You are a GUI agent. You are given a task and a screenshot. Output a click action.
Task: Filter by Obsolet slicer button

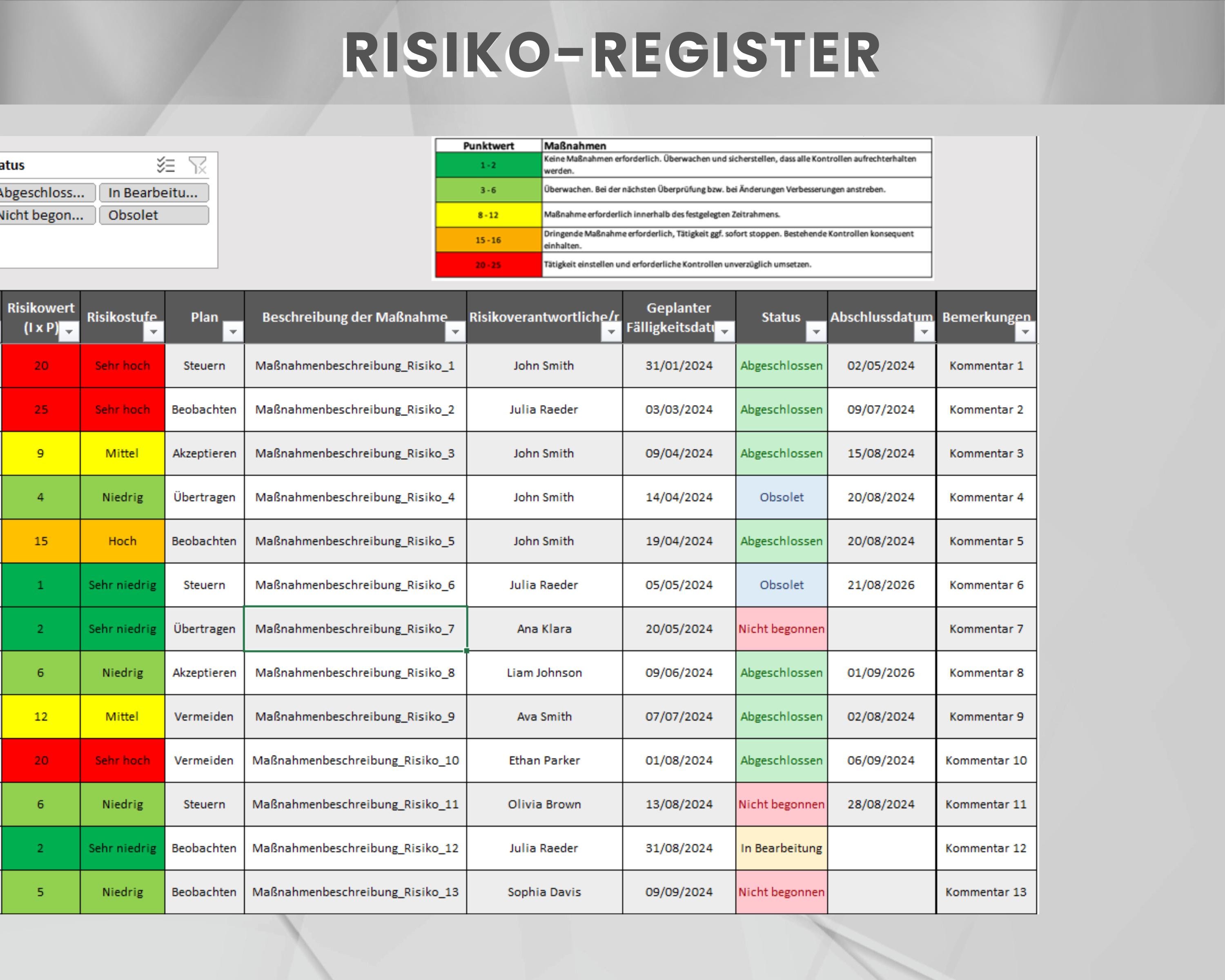tap(154, 215)
